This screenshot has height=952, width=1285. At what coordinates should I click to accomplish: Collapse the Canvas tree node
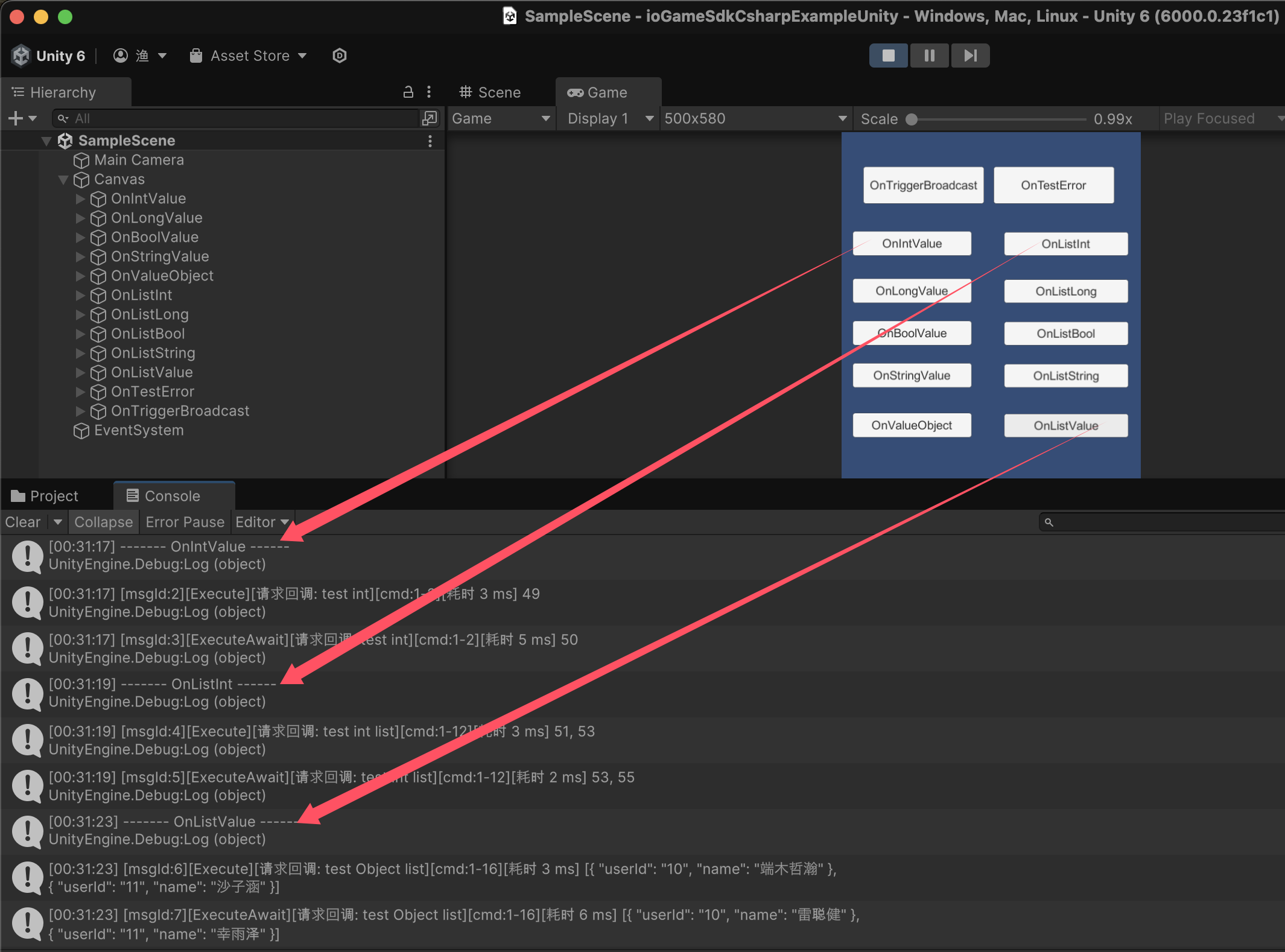[63, 180]
